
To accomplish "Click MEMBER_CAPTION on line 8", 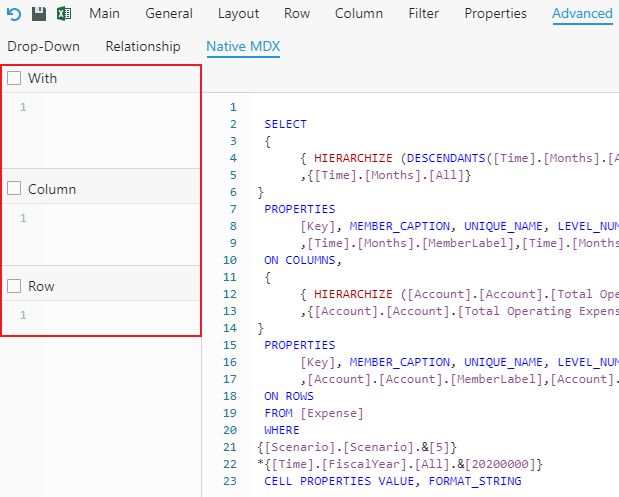I will [x=400, y=226].
